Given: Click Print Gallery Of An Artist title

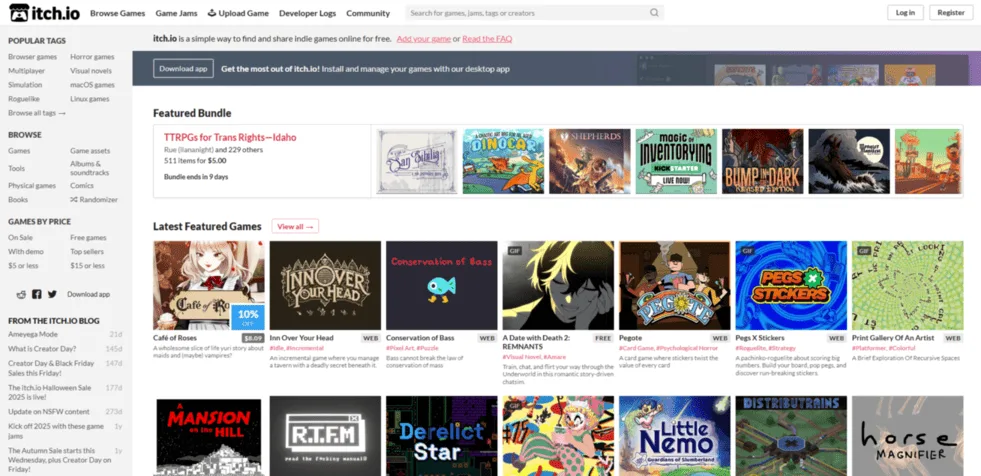Looking at the screenshot, I should point(893,338).
